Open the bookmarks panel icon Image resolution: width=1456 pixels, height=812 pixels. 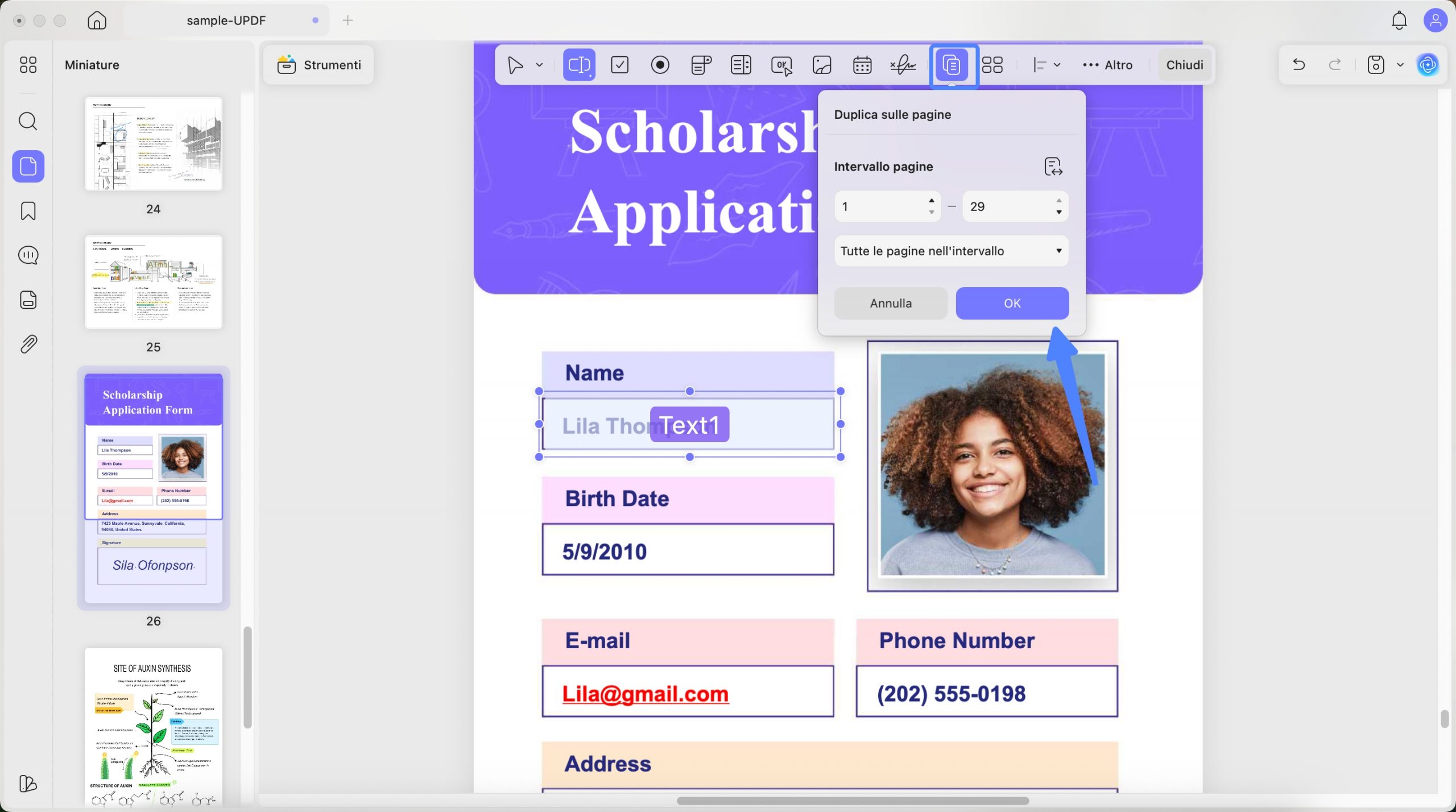point(28,211)
